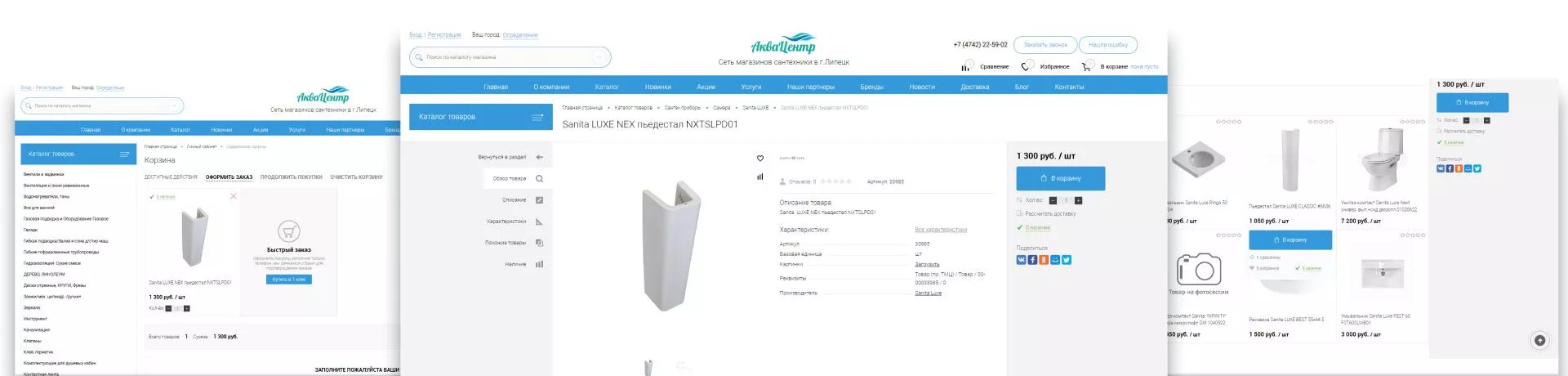Viewport: 1568px width, 376px height.
Task: Share on Moi Mir in center window
Action: click(1055, 260)
